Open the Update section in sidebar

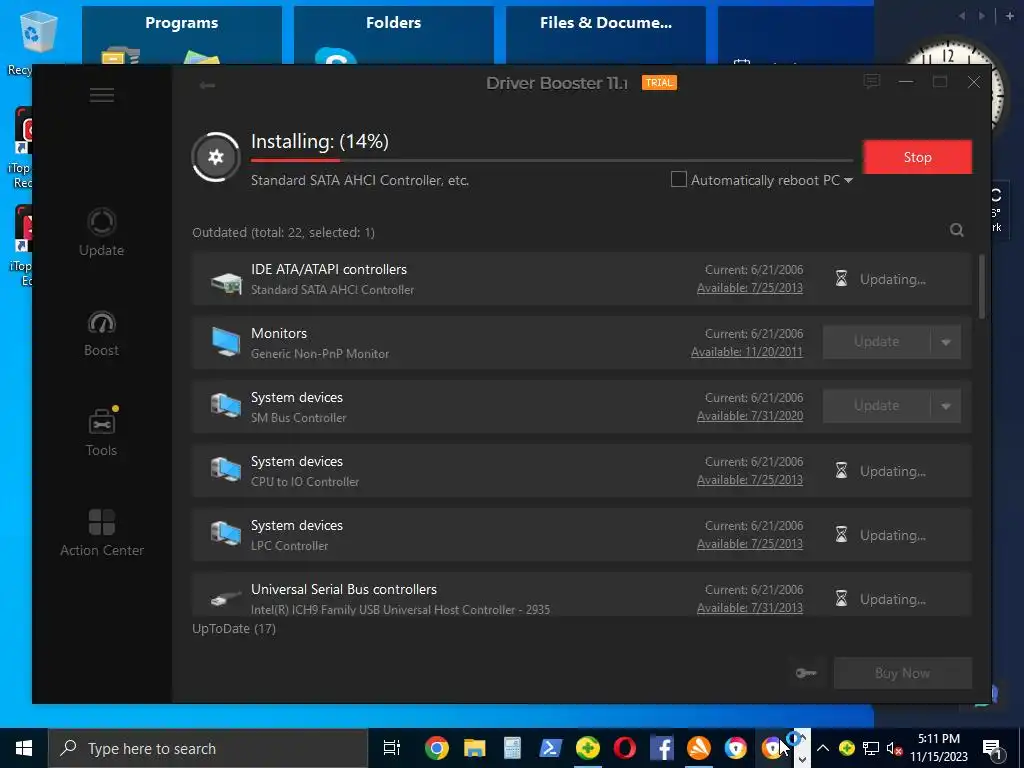point(101,232)
